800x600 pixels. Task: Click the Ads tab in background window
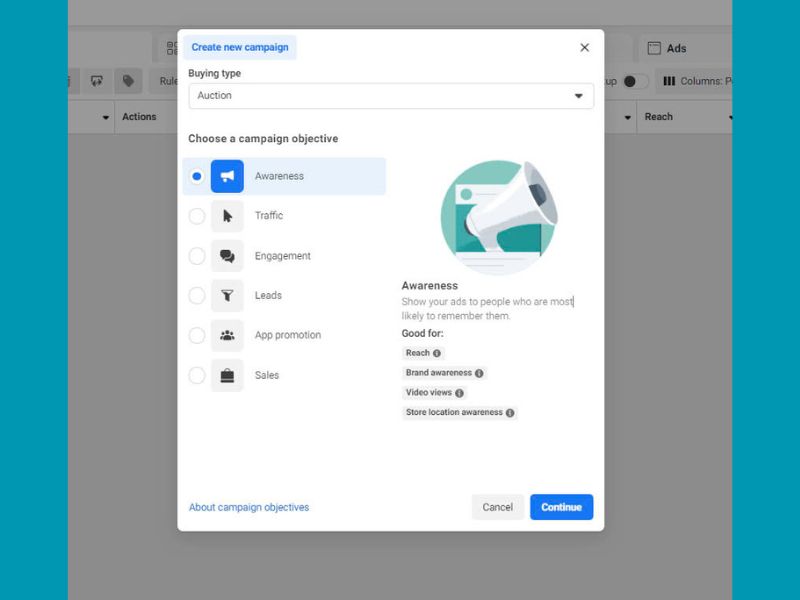tap(685, 48)
